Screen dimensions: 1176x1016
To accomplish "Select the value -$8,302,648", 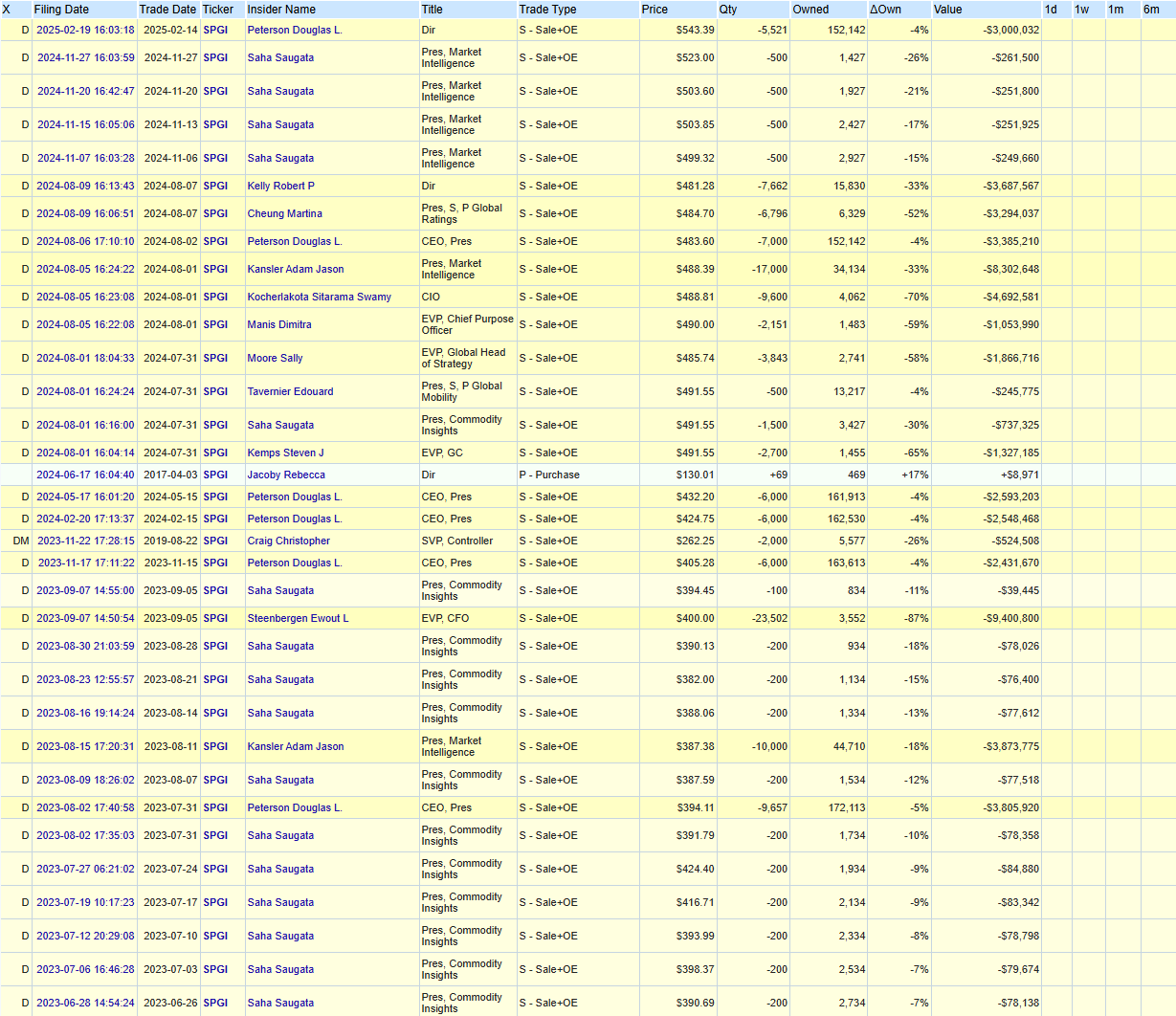I will pyautogui.click(x=1010, y=269).
